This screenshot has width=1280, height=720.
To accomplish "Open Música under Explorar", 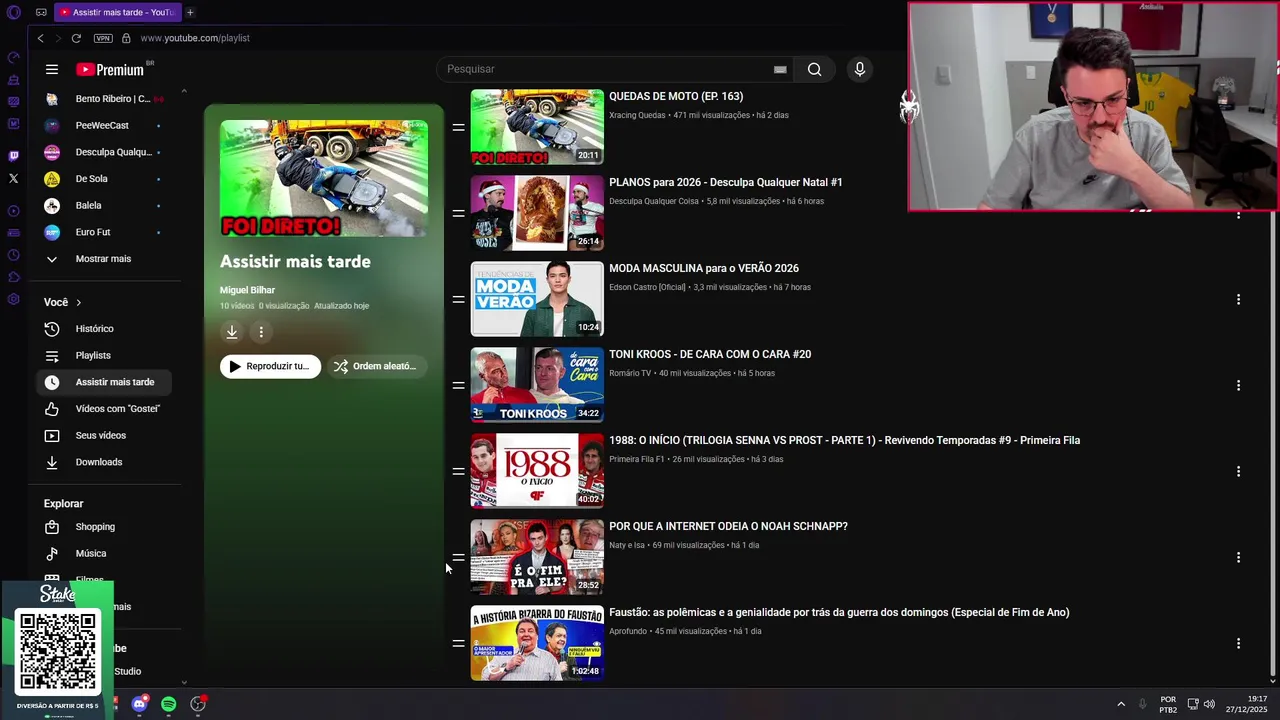I will [103, 553].
